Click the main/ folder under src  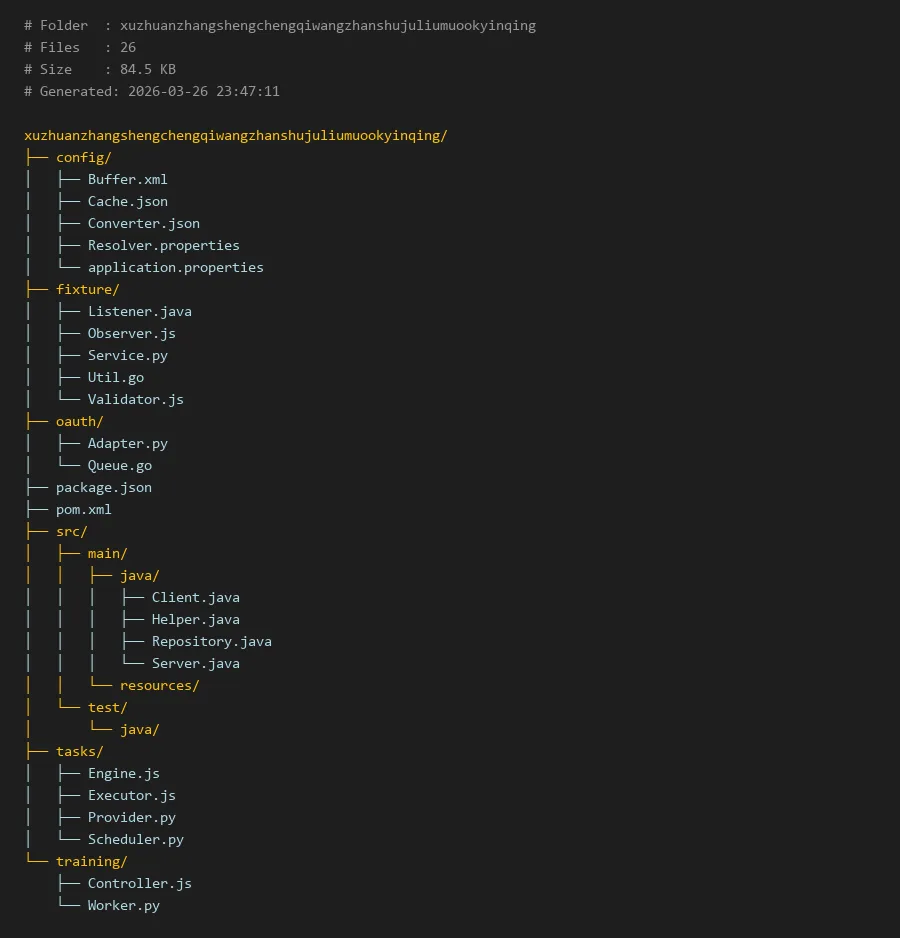coord(107,553)
